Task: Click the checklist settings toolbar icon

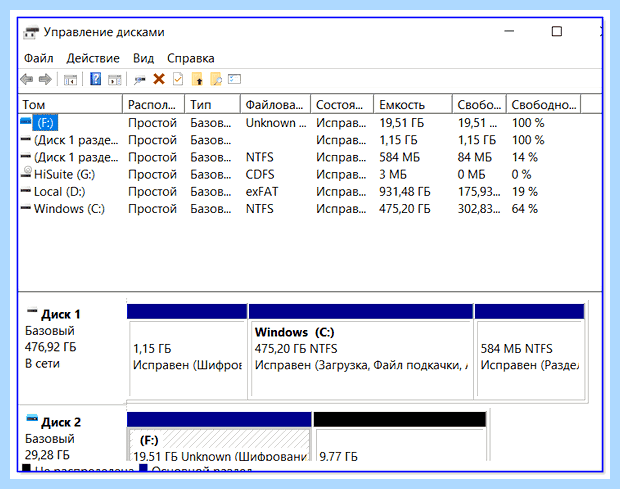Action: point(234,79)
